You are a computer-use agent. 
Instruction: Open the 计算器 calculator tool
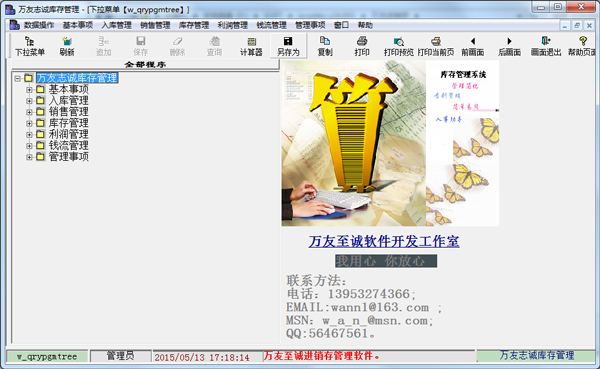[x=251, y=46]
